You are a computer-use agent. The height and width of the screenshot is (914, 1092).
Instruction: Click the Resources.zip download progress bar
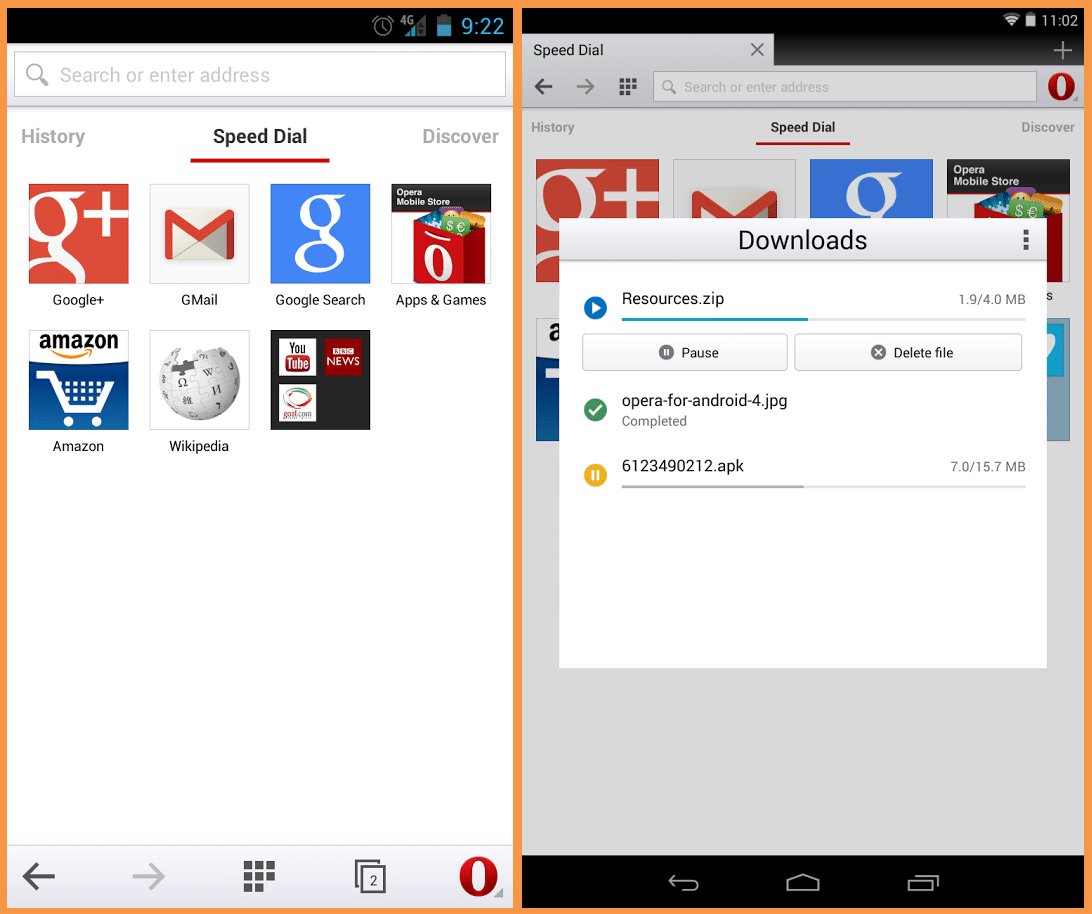tap(824, 319)
